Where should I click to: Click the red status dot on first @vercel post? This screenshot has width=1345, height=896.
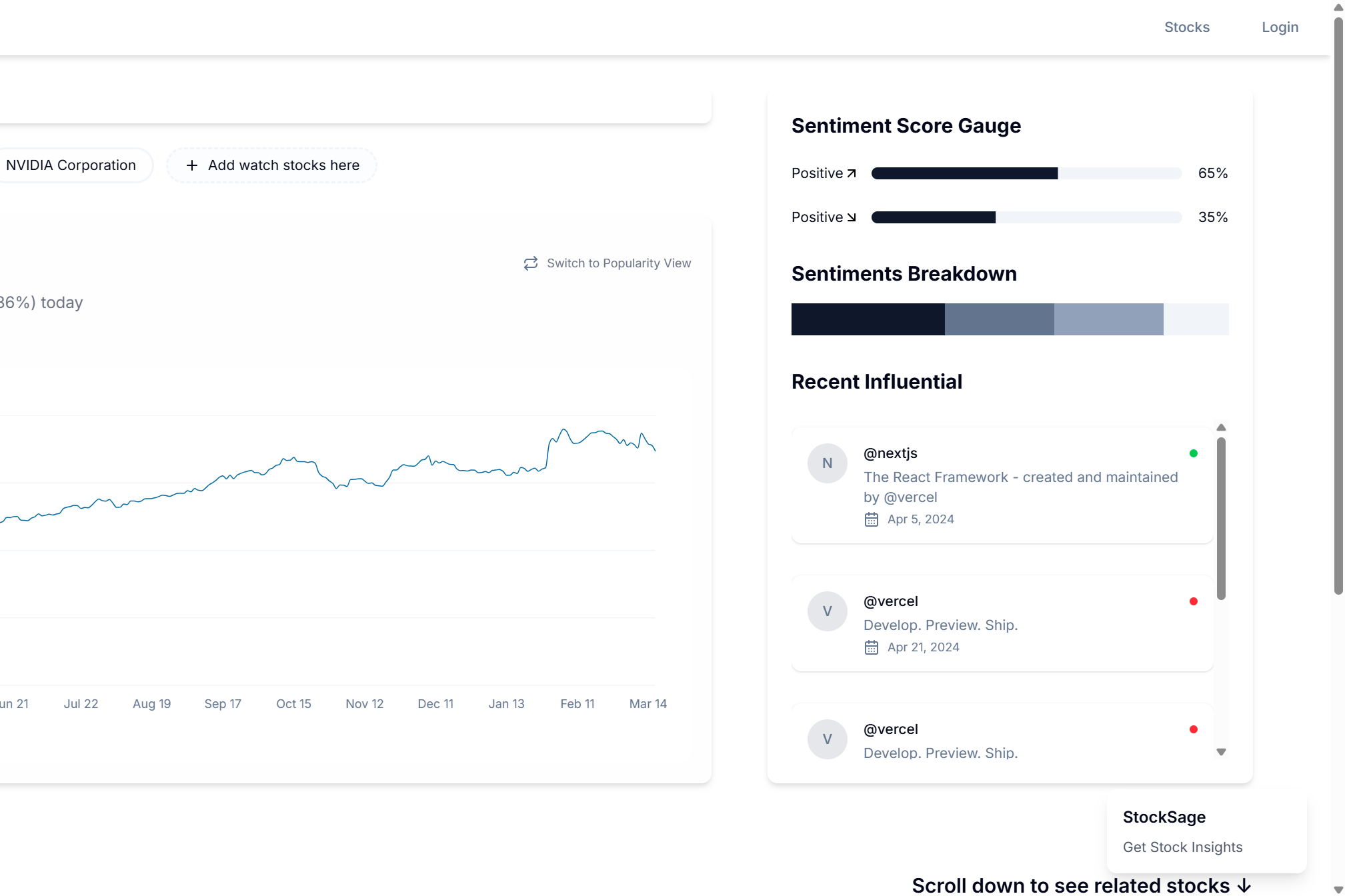[1193, 601]
